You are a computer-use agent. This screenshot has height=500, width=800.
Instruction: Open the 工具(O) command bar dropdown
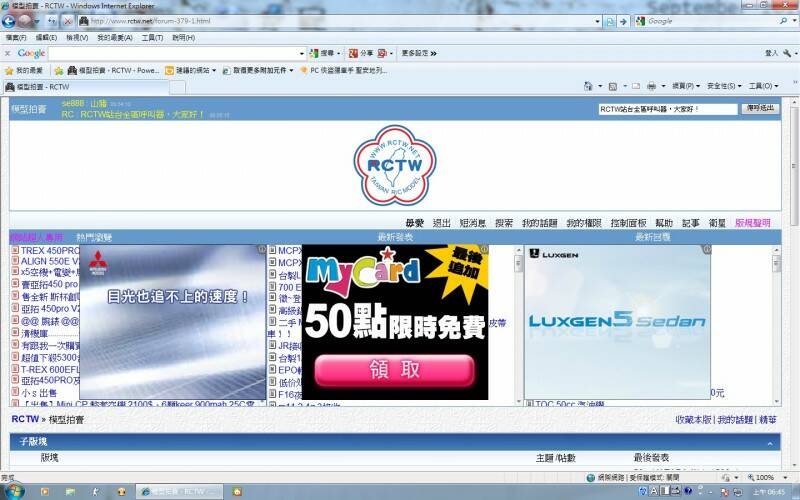tap(763, 86)
